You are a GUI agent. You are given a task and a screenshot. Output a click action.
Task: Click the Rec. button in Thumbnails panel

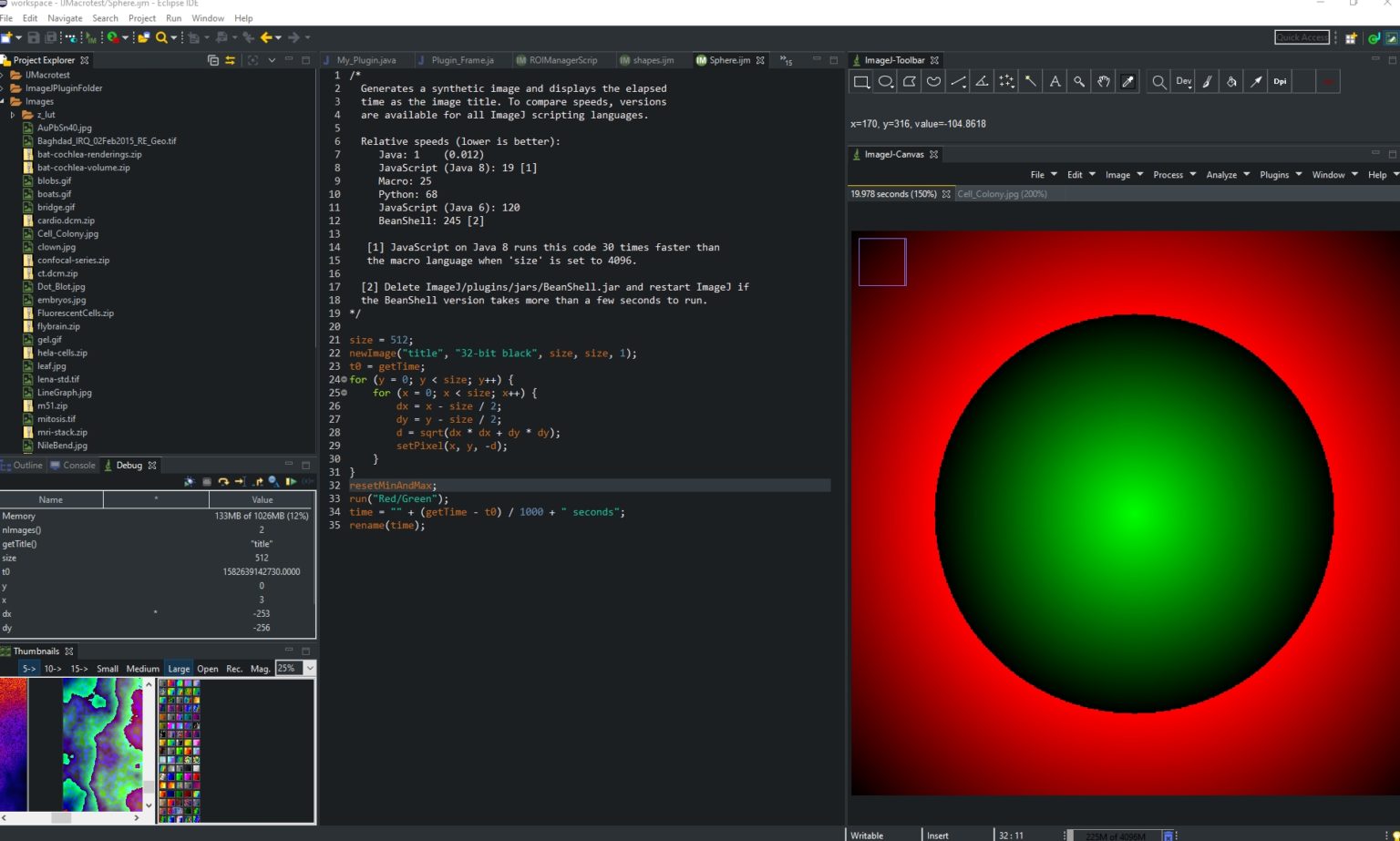click(234, 668)
